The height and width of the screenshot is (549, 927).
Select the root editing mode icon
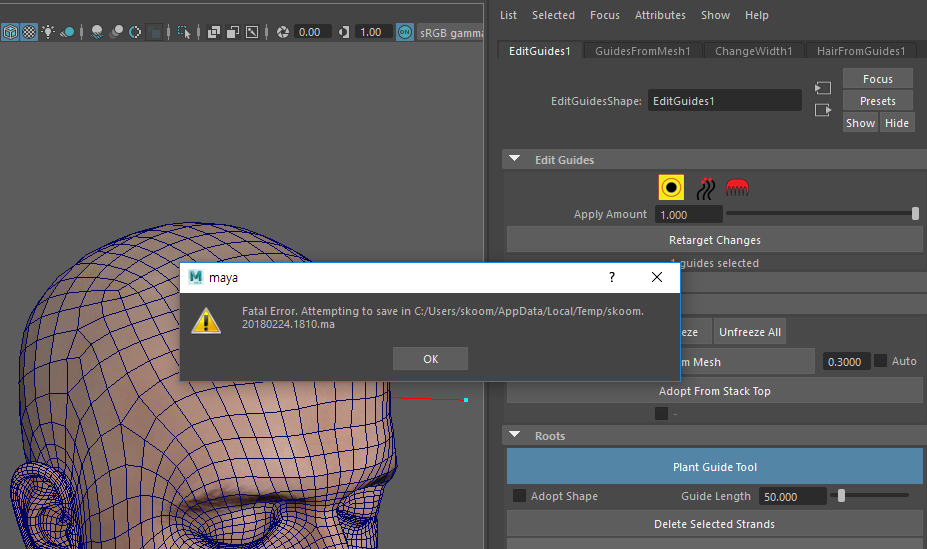pos(671,187)
